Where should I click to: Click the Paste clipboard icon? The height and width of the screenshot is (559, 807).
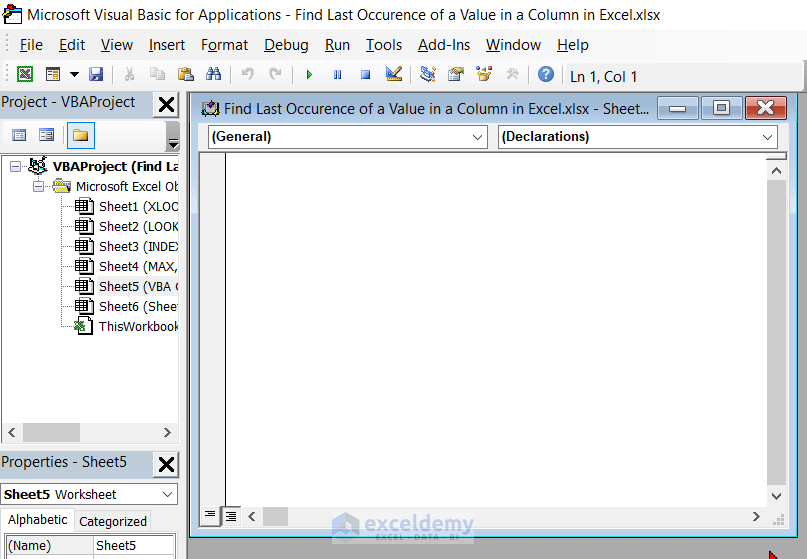[x=185, y=75]
